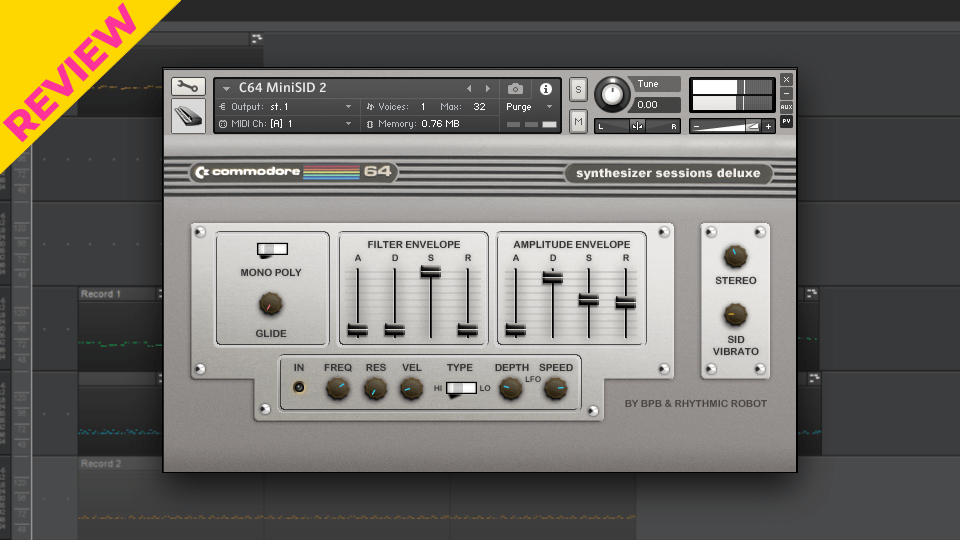Click the instrument keyboard icon below wrench
This screenshot has height=540, width=960.
pos(188,116)
